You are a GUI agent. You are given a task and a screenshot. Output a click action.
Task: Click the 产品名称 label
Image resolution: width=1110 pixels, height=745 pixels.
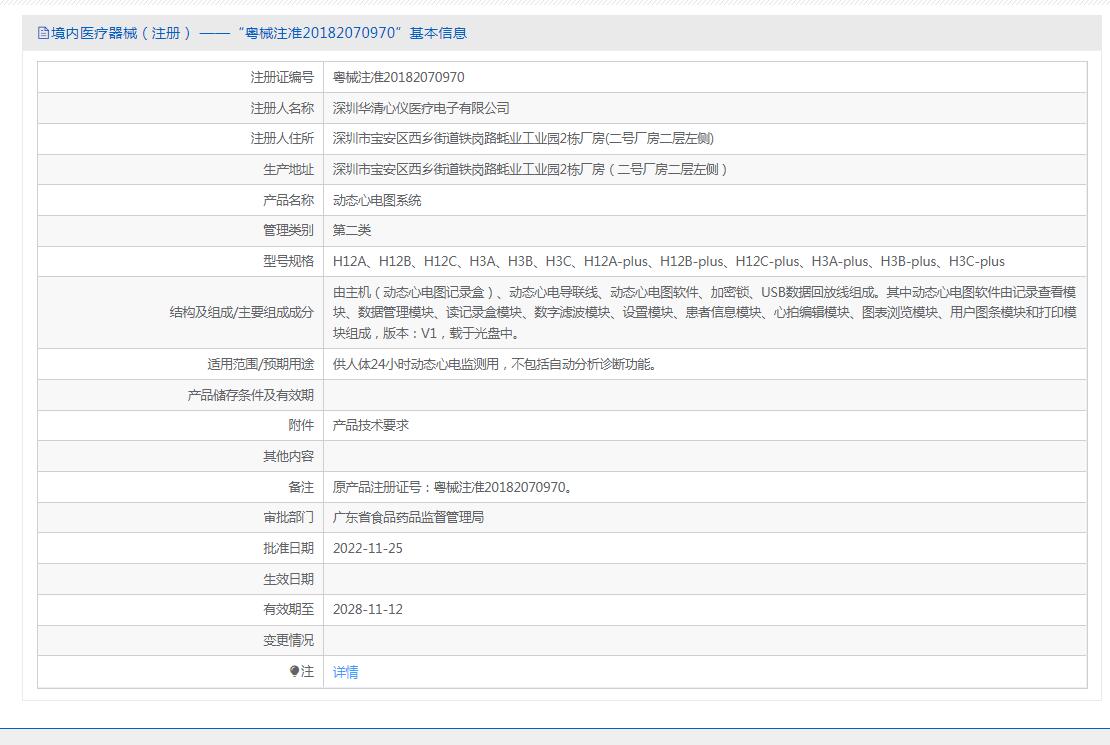point(288,200)
